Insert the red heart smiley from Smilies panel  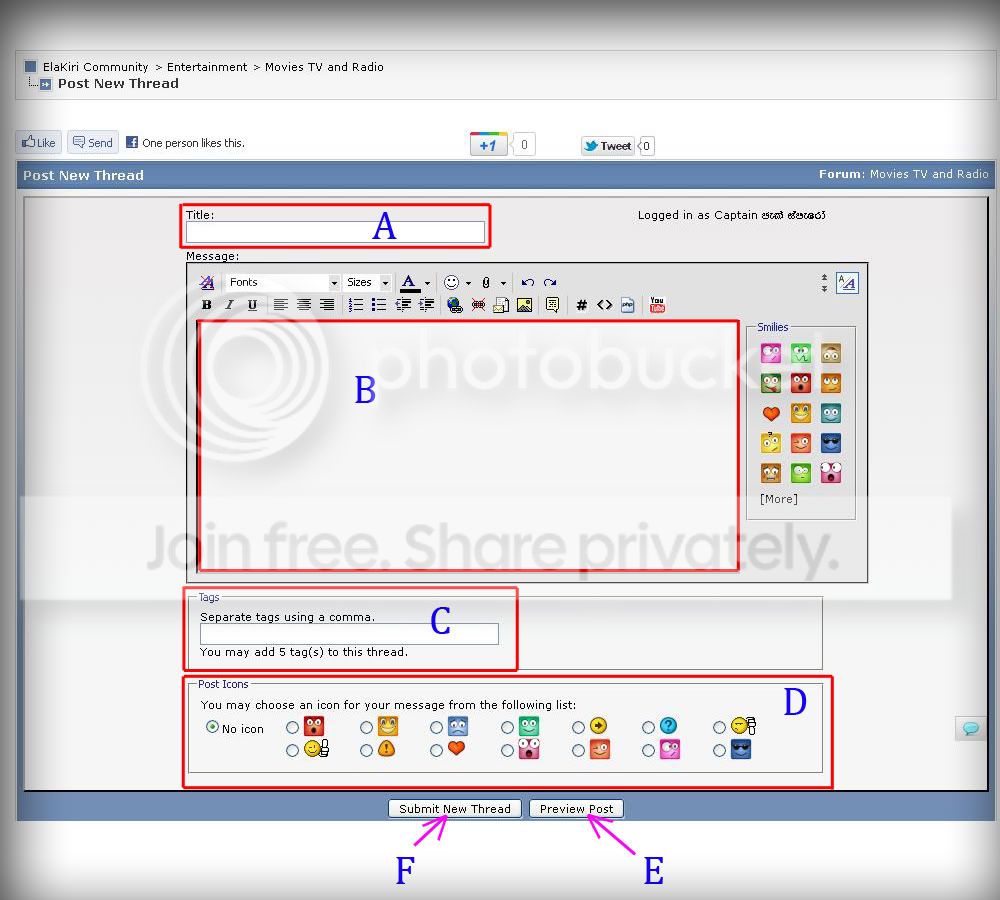pos(771,413)
